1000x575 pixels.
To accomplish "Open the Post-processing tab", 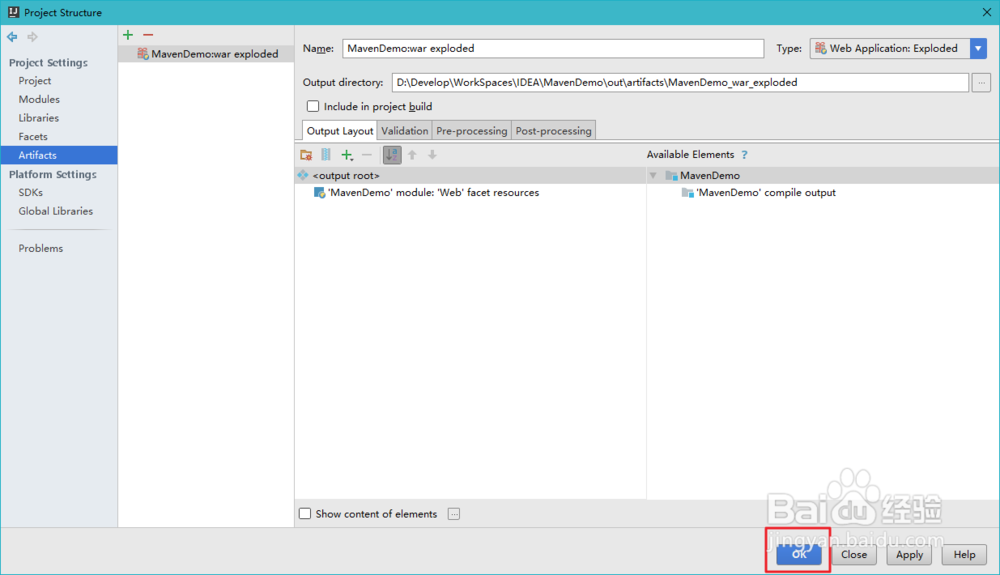I will pyautogui.click(x=553, y=131).
